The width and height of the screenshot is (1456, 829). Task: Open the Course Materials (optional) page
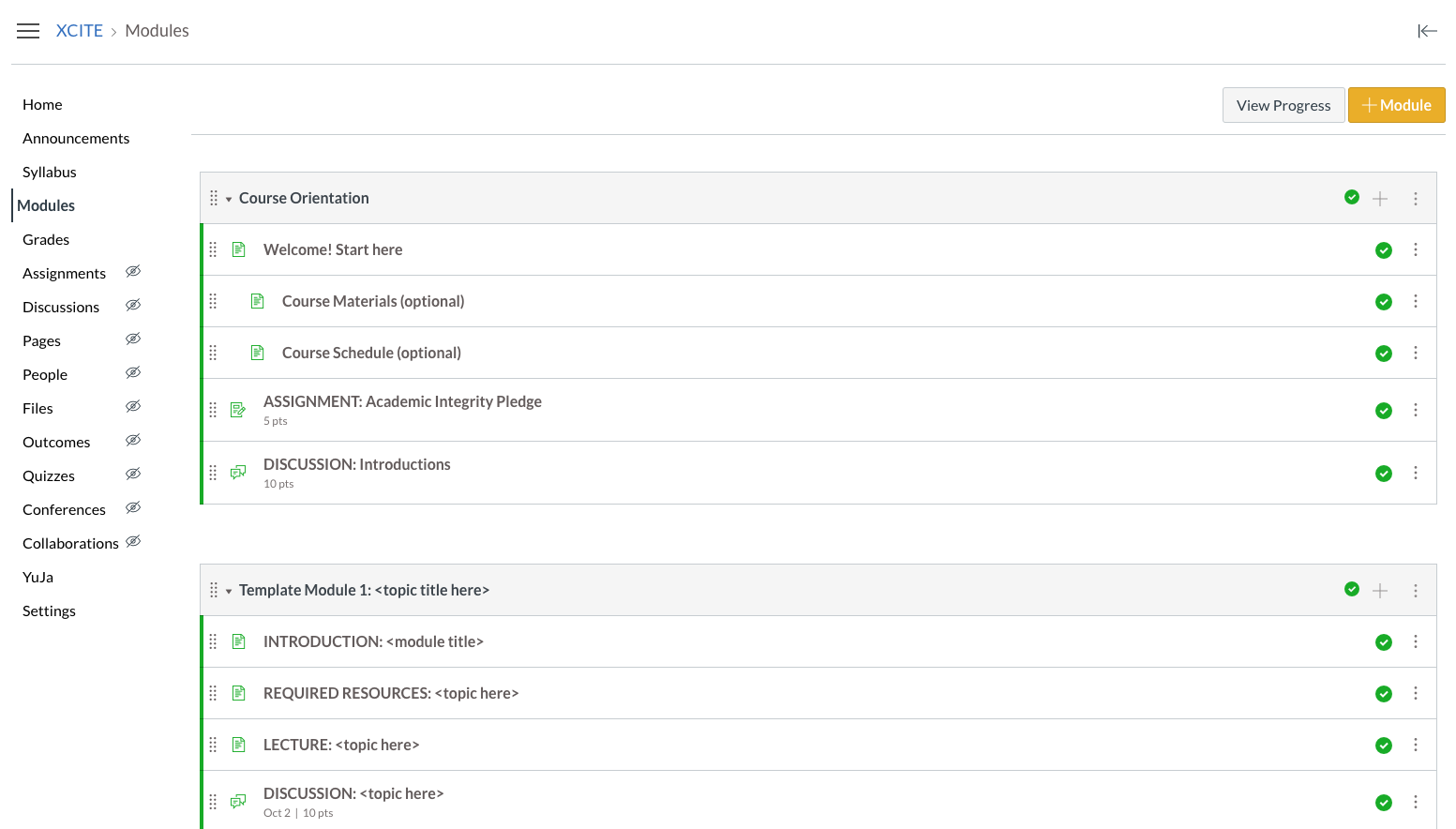373,301
